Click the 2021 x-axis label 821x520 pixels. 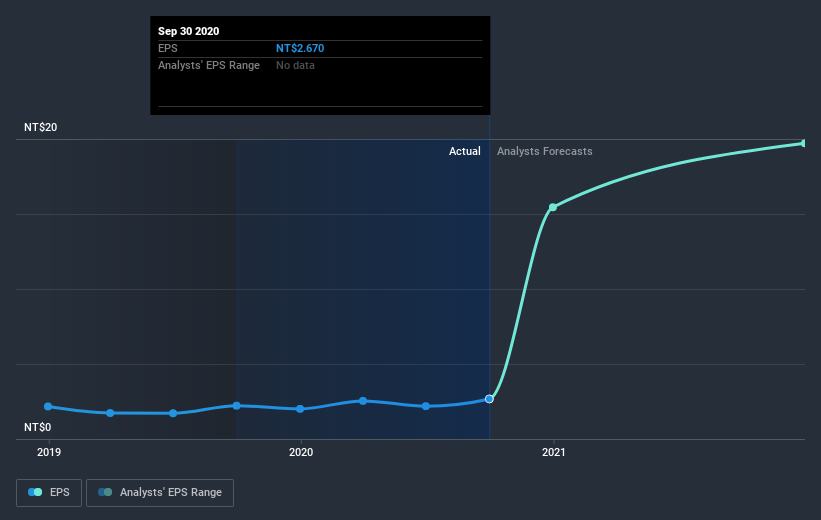(553, 452)
